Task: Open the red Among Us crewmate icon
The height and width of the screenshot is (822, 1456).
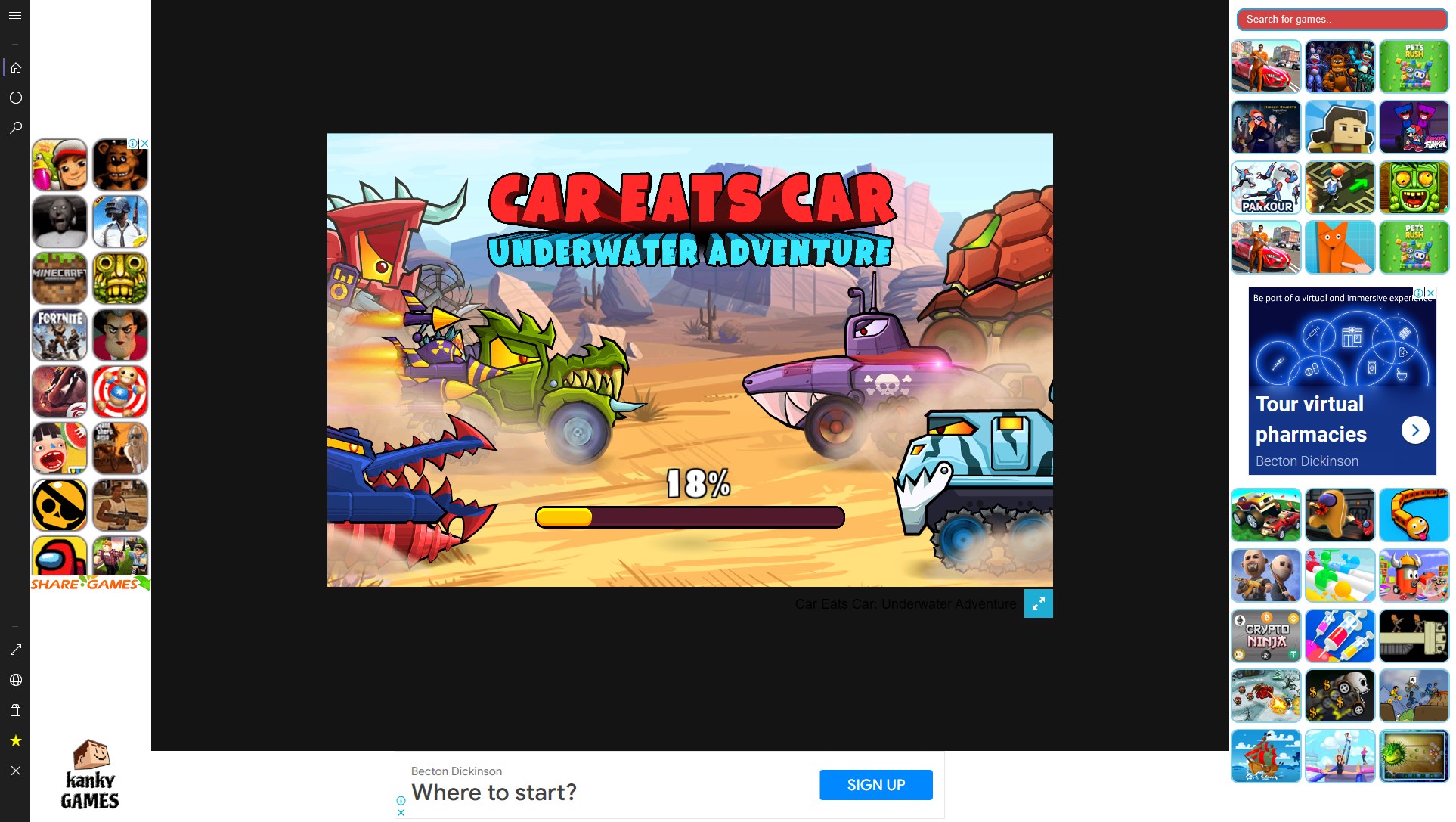Action: click(60, 557)
